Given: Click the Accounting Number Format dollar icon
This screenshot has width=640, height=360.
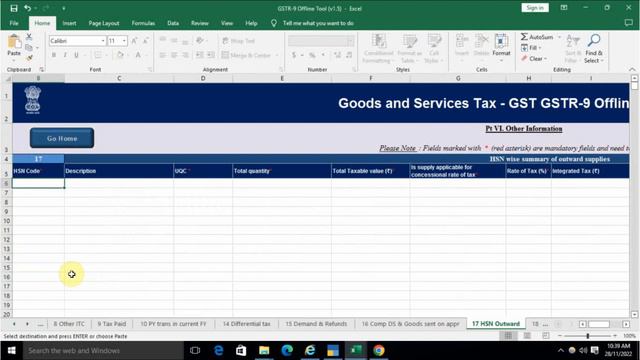Looking at the screenshot, I should (294, 55).
